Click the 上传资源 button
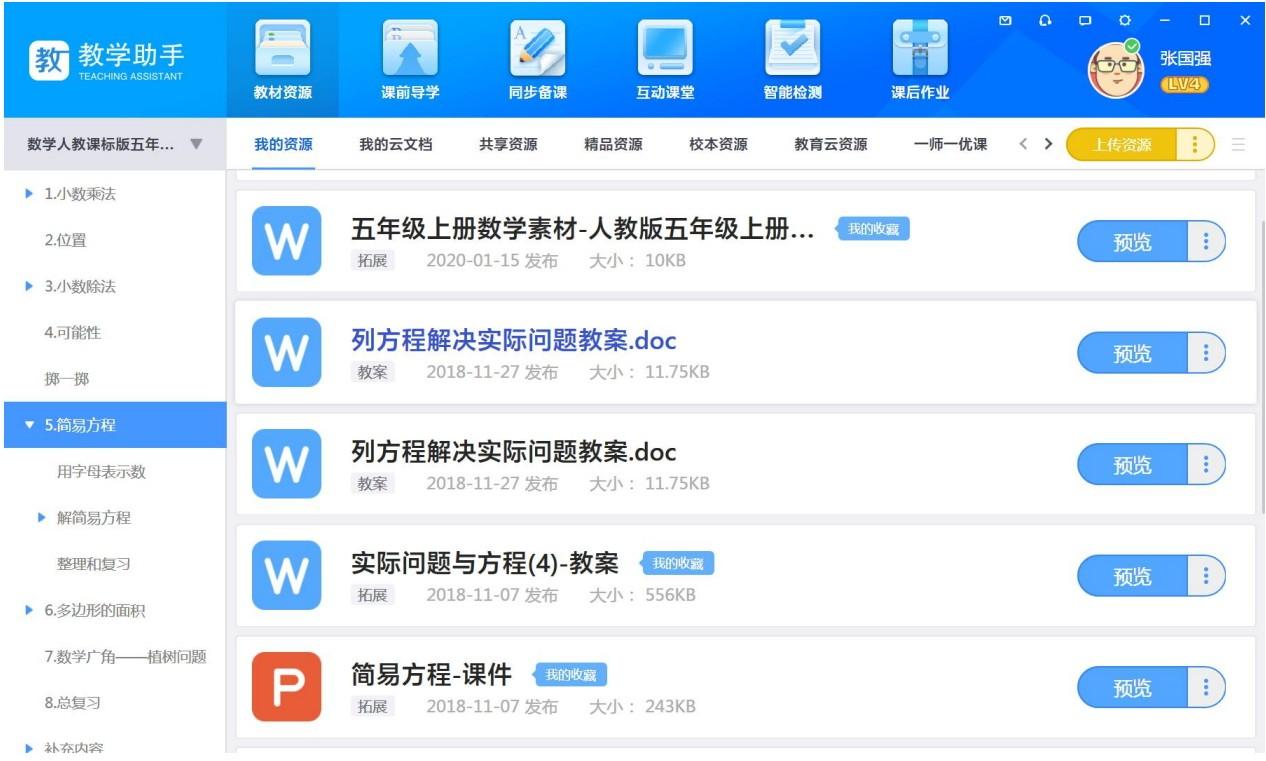 point(1123,145)
